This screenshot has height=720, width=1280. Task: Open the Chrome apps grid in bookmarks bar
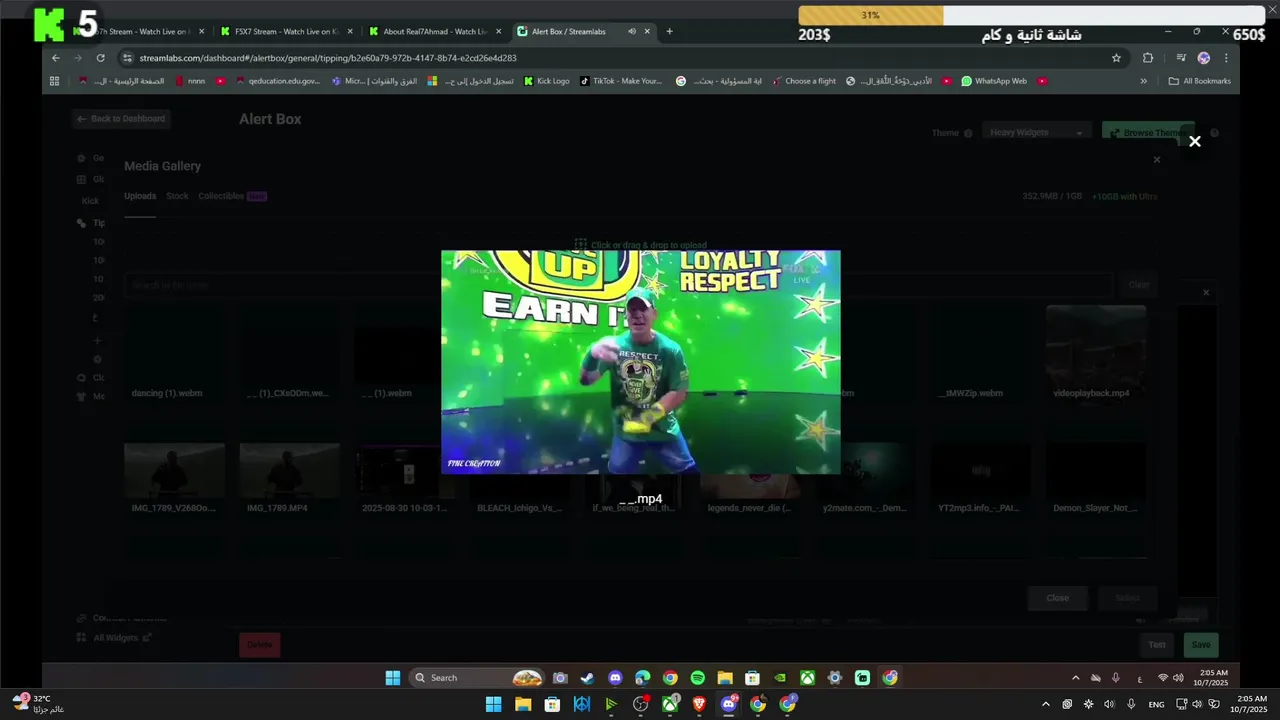[x=54, y=81]
